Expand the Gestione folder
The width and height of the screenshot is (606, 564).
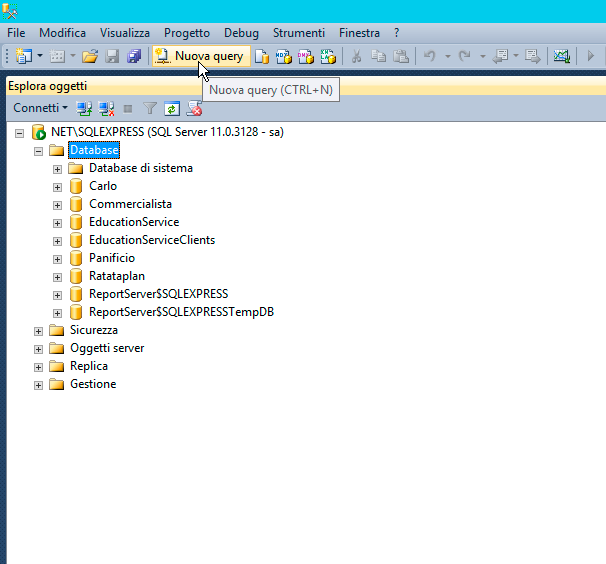click(38, 385)
